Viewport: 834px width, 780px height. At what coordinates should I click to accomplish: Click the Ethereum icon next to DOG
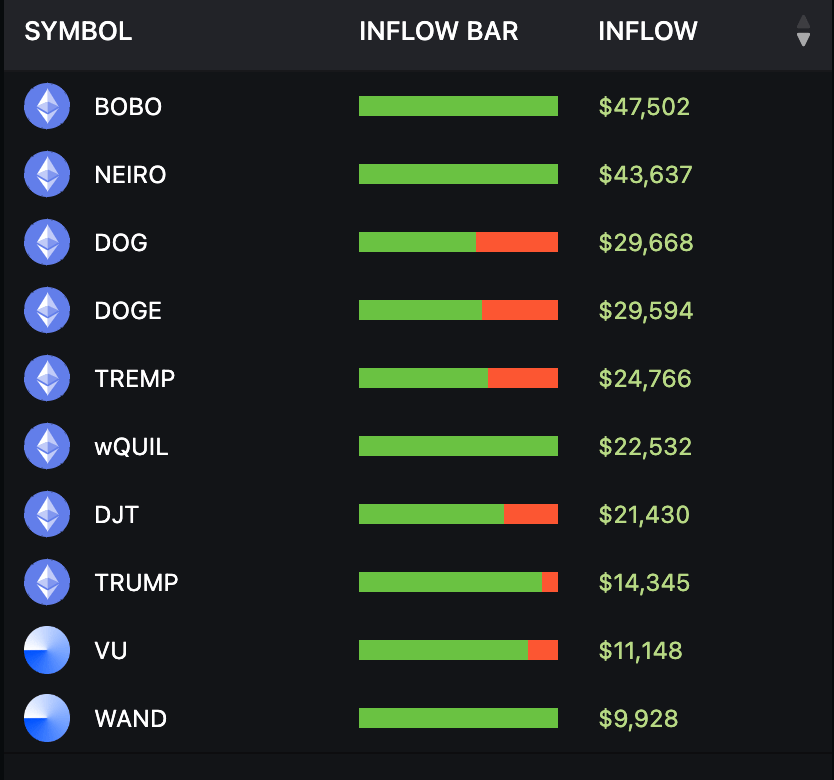(47, 242)
